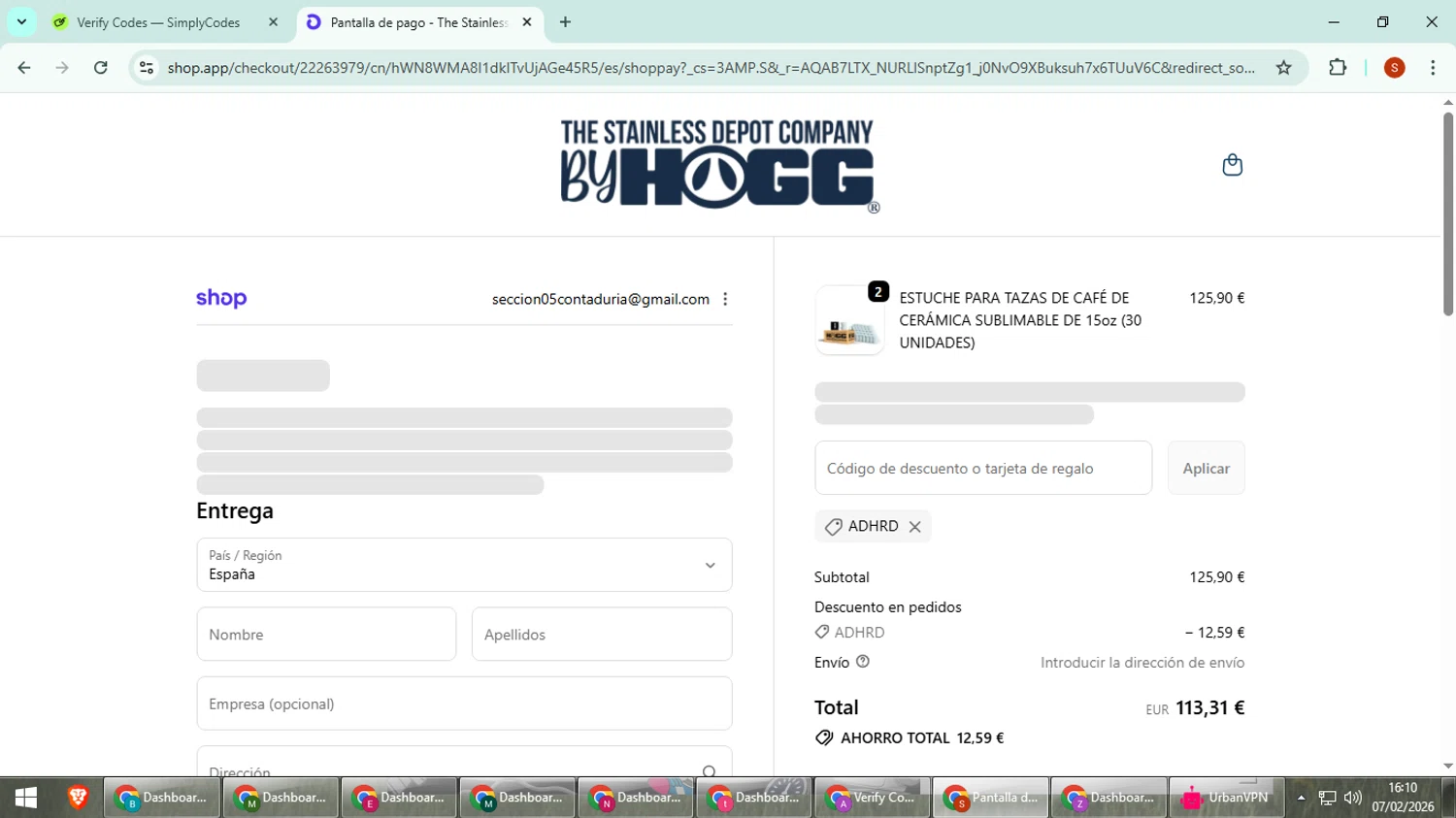Open the browser extensions puzzle icon

coord(1338,68)
